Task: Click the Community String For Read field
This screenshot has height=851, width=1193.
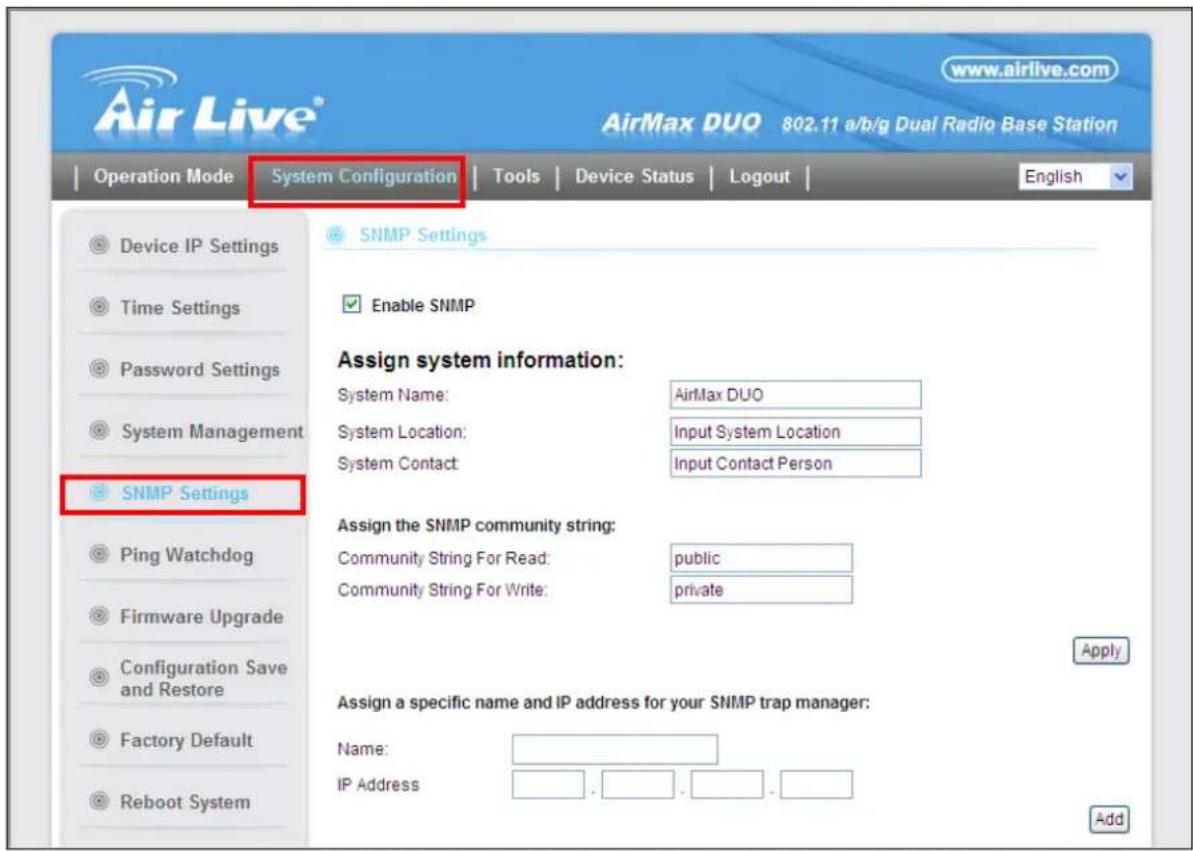Action: click(x=761, y=558)
